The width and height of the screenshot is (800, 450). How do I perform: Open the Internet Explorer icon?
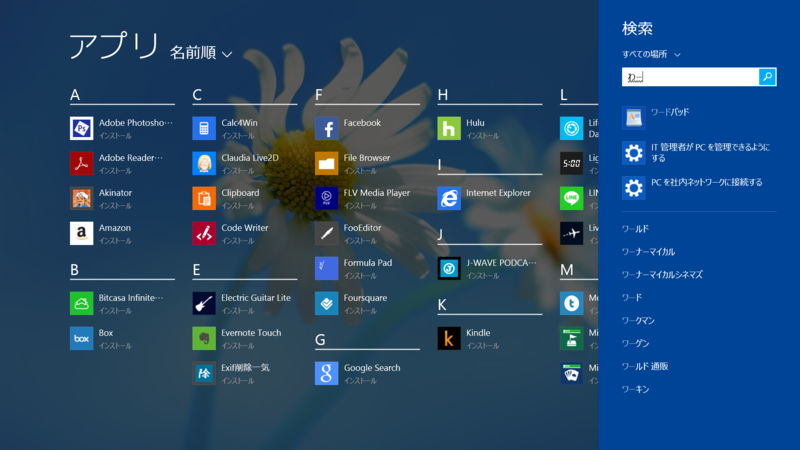(x=449, y=198)
